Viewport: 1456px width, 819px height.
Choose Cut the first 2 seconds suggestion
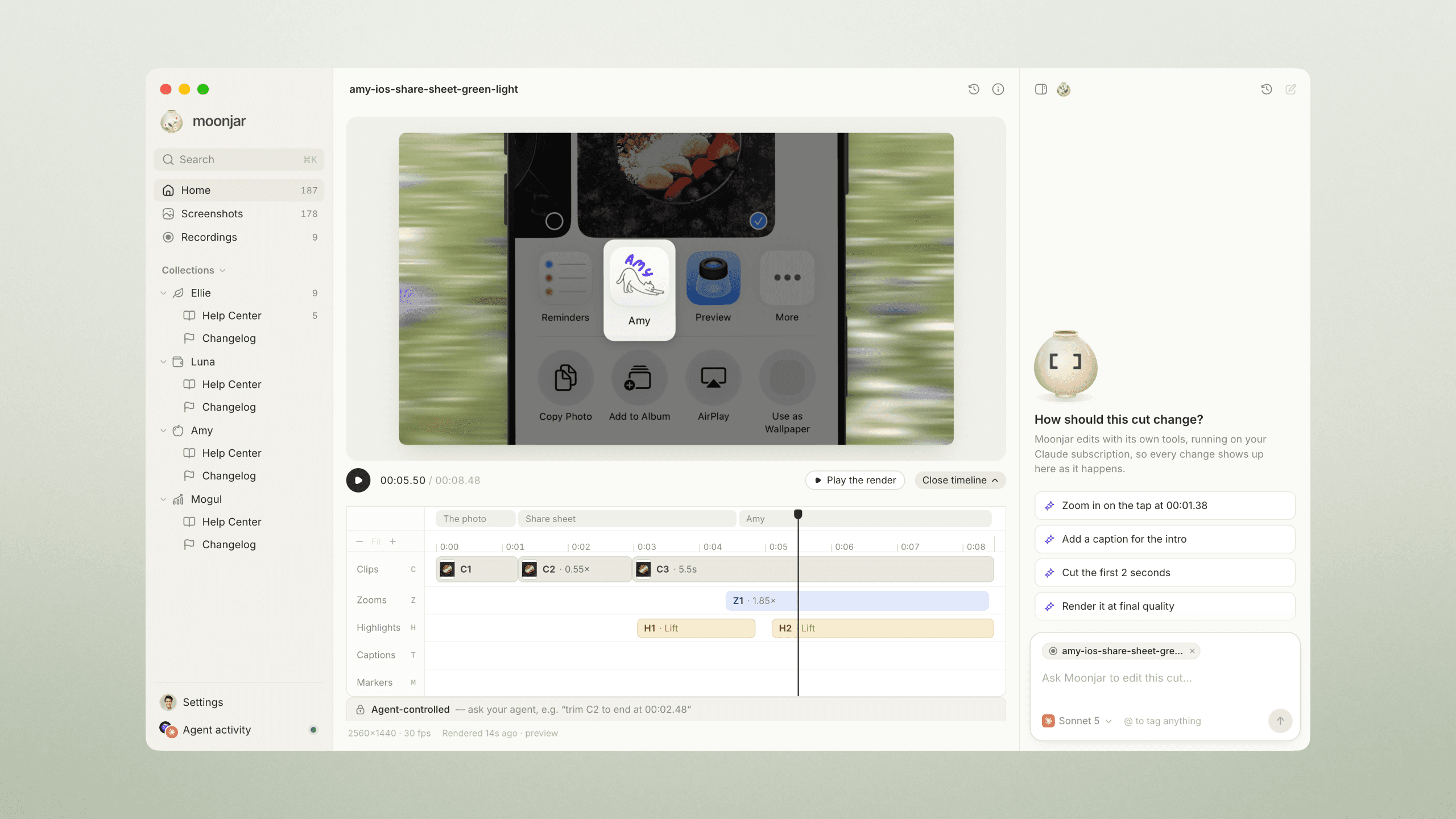1165,573
